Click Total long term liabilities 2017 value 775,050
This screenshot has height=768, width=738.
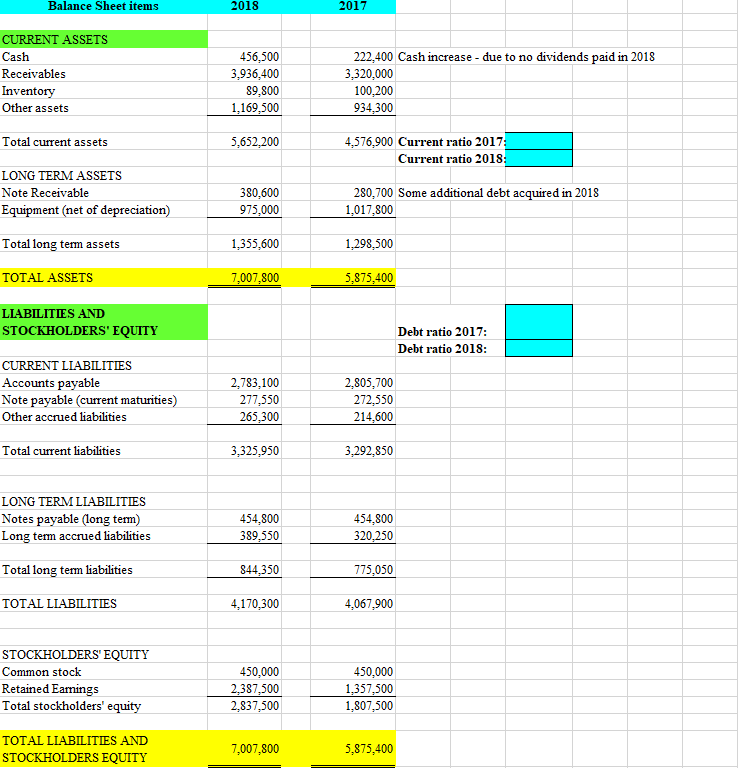(373, 570)
